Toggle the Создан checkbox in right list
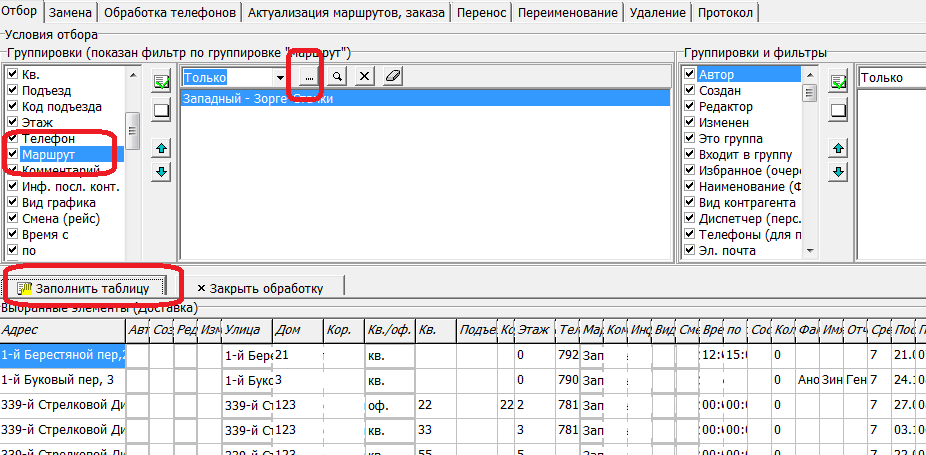This screenshot has height=455, width=926. pyautogui.click(x=690, y=91)
